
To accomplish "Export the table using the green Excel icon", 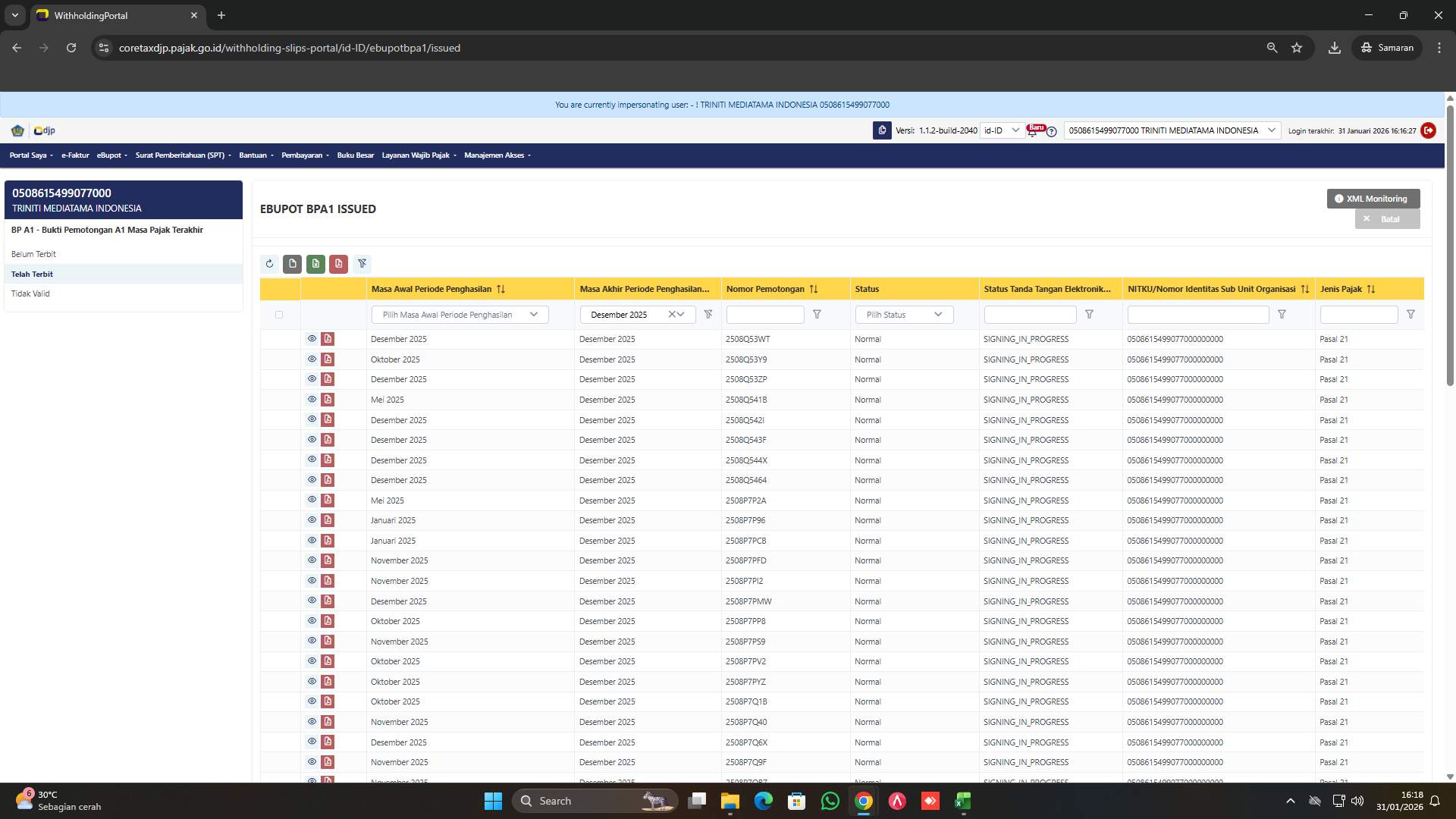I will pyautogui.click(x=315, y=264).
